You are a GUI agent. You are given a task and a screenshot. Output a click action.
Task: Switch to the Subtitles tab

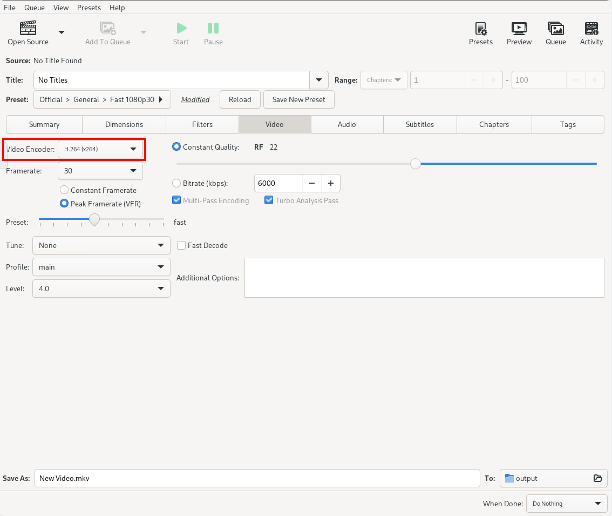[420, 125]
